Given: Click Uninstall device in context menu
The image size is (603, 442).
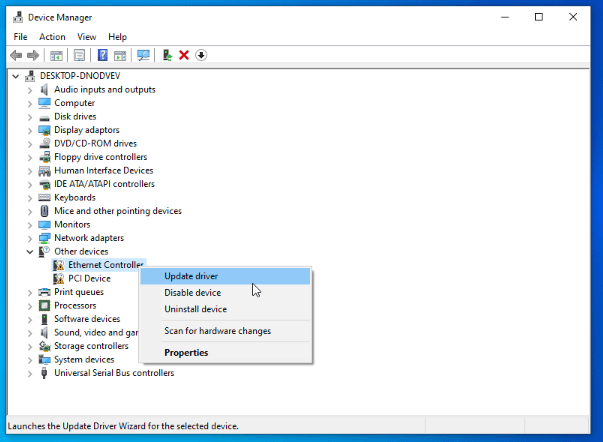Looking at the screenshot, I should point(195,309).
